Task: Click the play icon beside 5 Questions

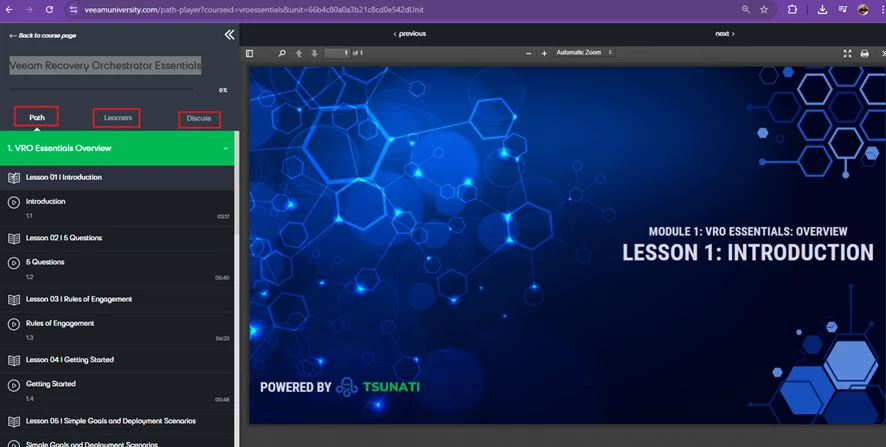Action: pos(14,263)
